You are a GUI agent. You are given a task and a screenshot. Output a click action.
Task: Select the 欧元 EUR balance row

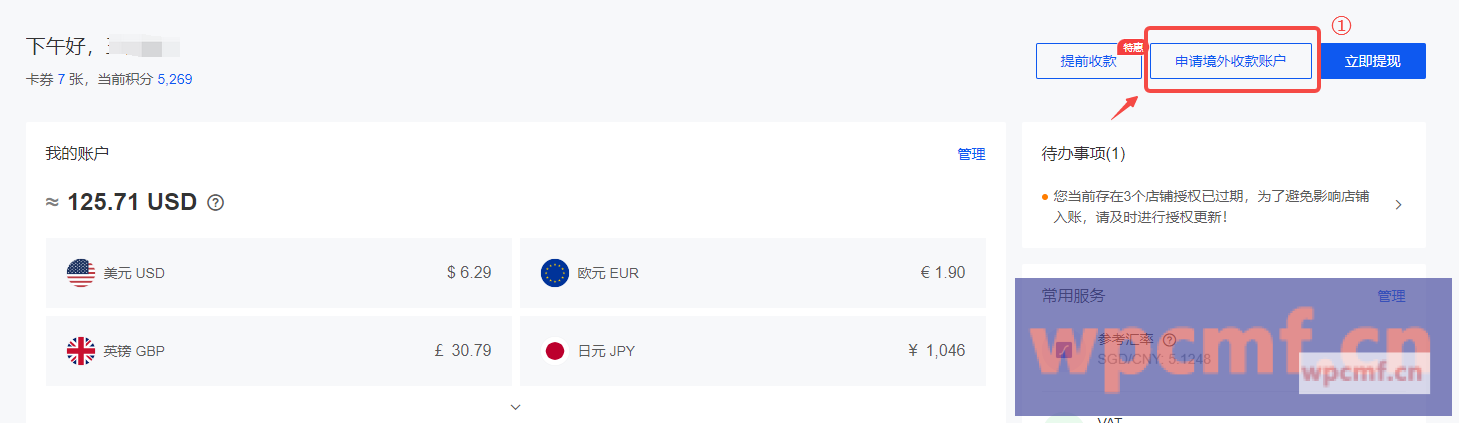pos(753,272)
